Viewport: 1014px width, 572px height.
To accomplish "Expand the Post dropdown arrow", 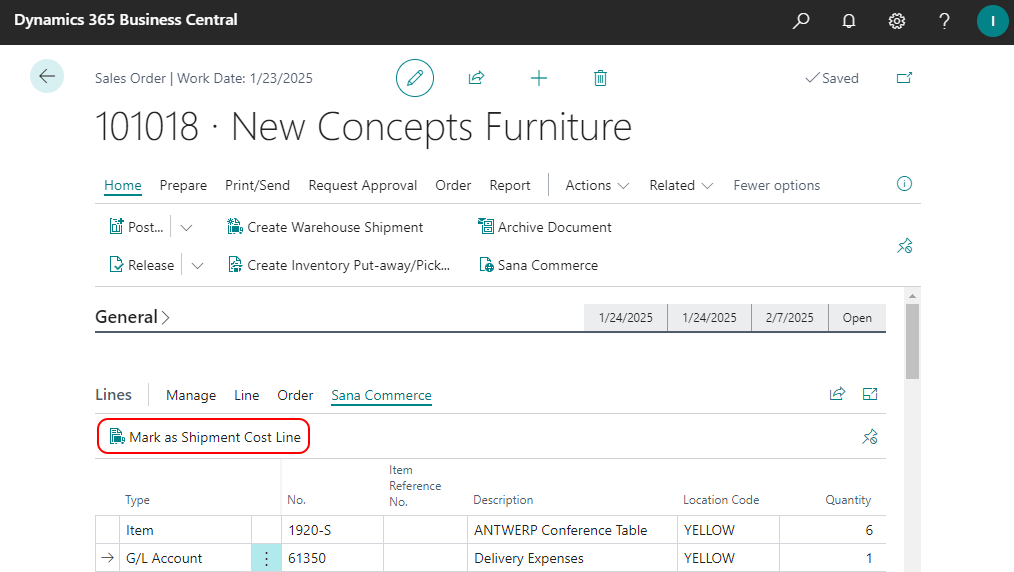I will [186, 228].
